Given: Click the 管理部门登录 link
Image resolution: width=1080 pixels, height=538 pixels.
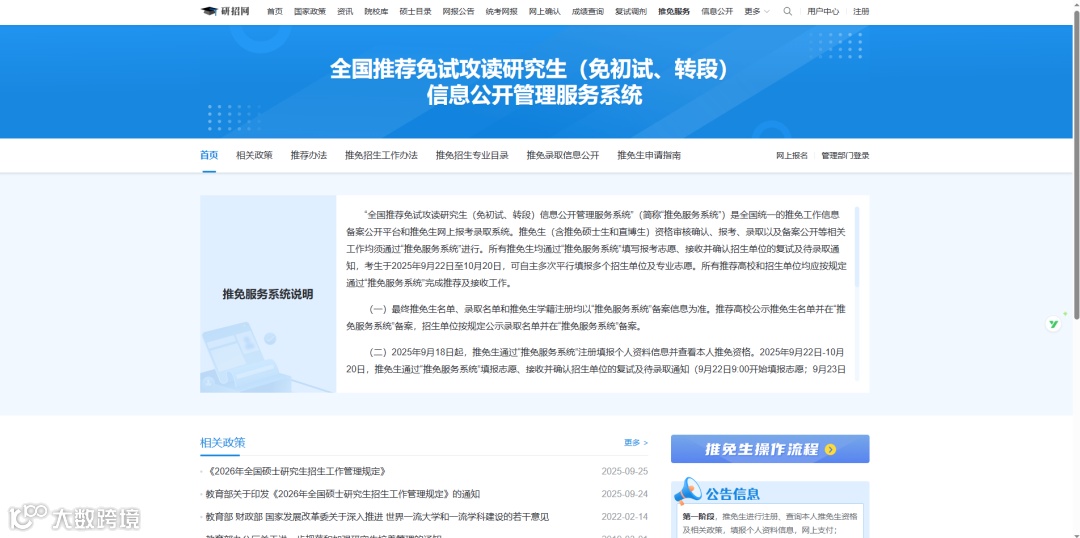Looking at the screenshot, I should (845, 156).
